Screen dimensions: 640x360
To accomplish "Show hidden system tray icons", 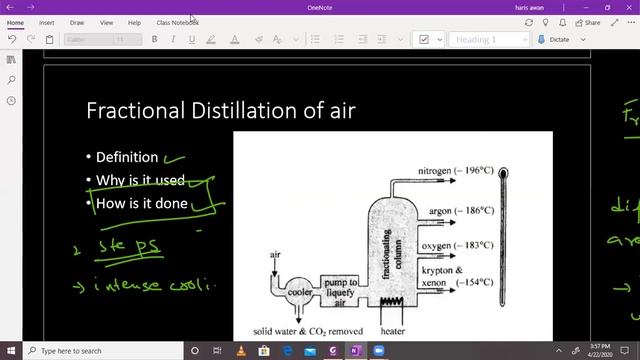I will coord(559,351).
